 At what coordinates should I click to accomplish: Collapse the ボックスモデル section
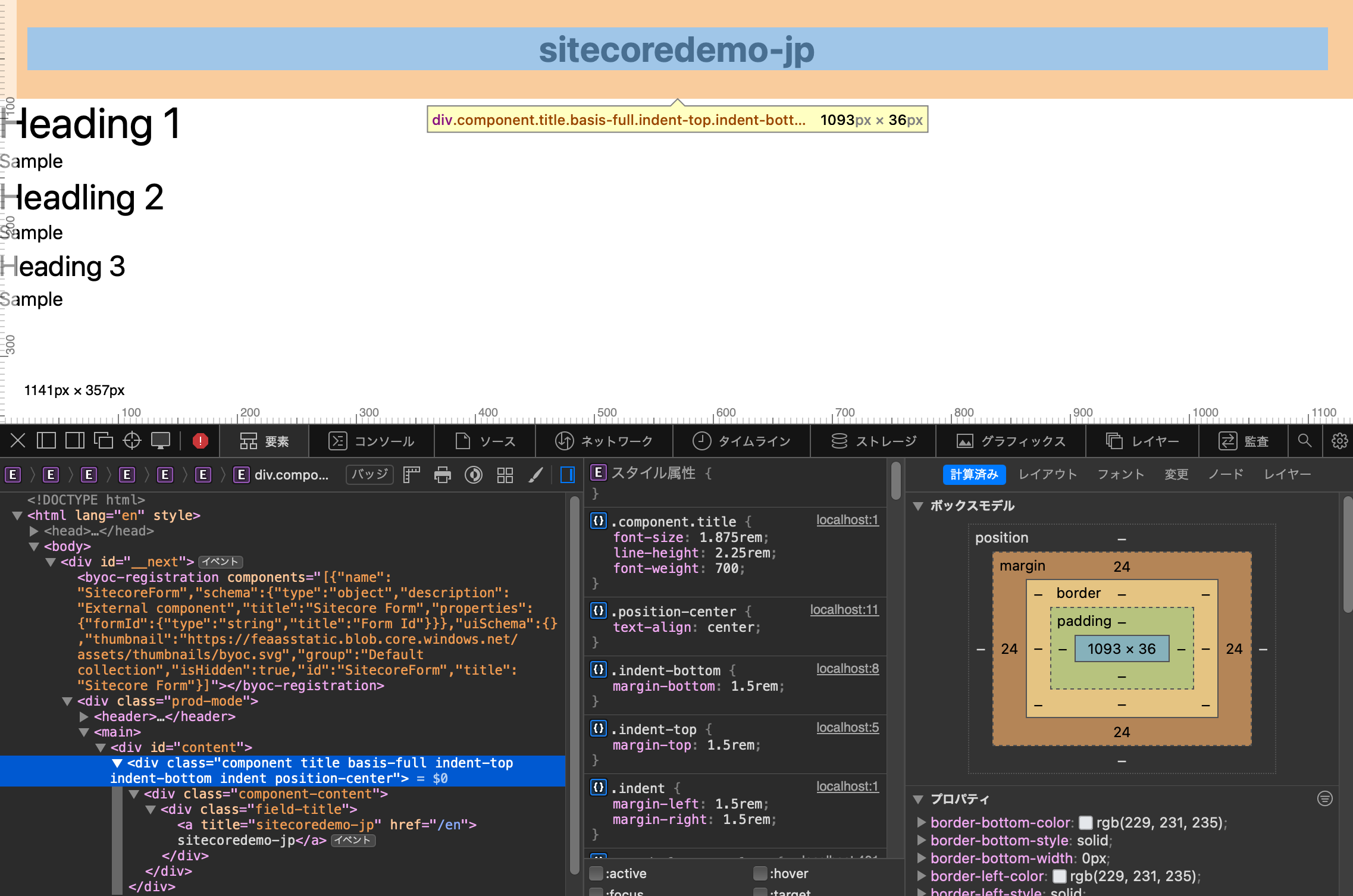point(918,506)
